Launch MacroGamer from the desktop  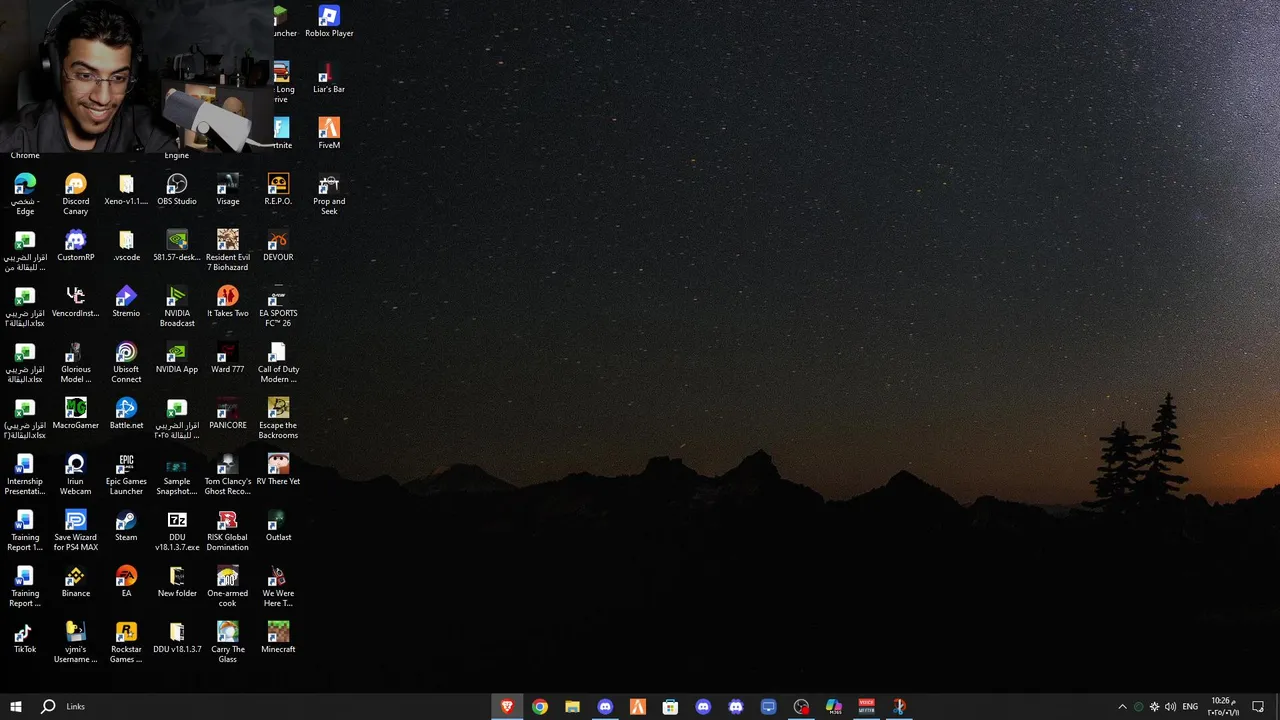click(76, 414)
